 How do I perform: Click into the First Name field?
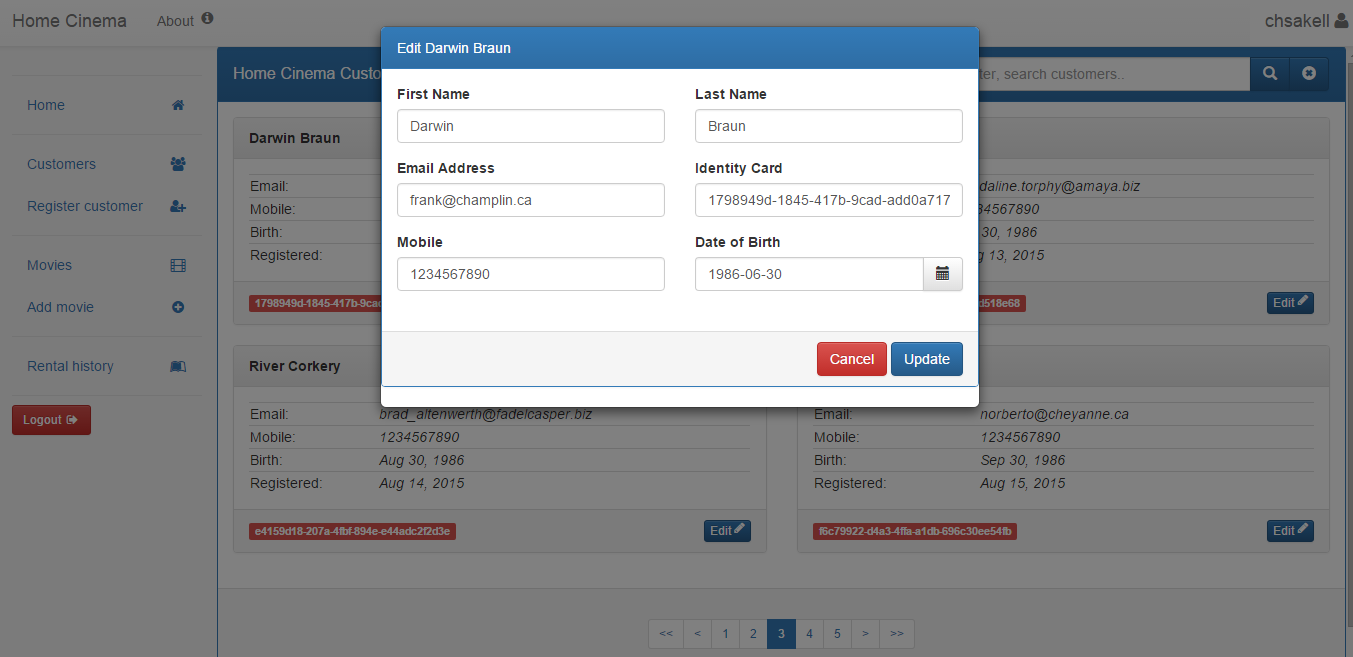click(530, 126)
